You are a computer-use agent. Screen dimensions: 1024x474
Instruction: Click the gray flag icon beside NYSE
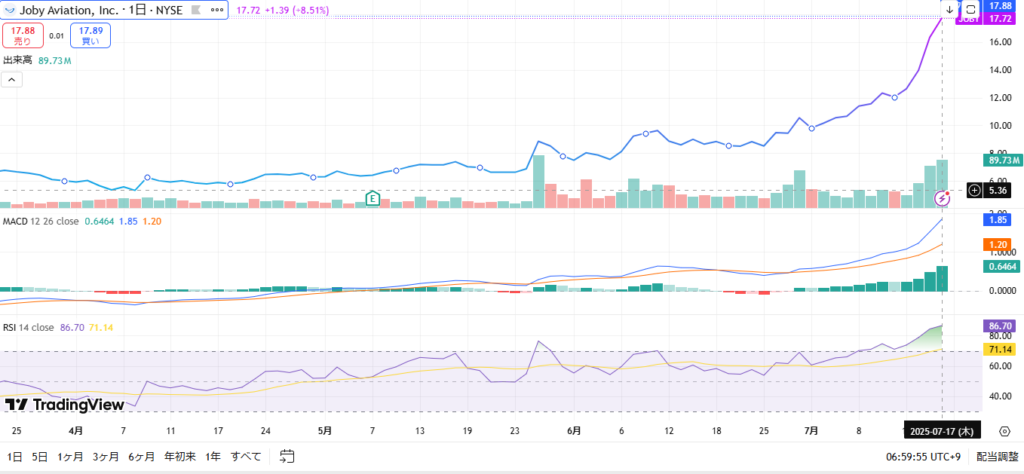tap(195, 10)
